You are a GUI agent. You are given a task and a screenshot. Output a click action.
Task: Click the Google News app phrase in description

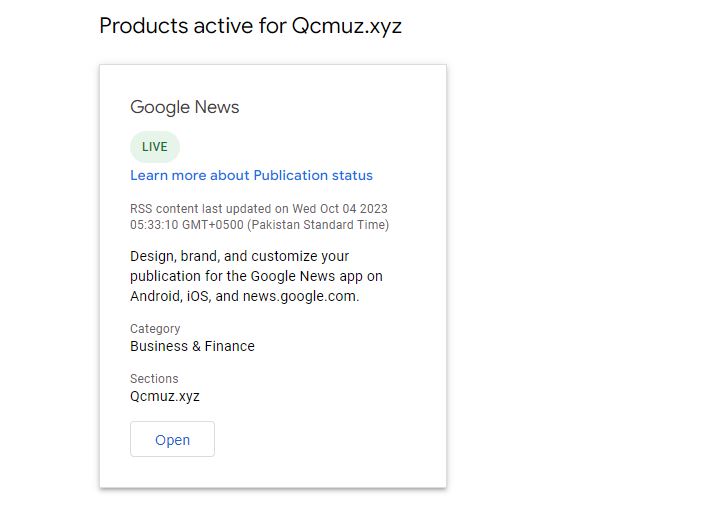(x=319, y=276)
